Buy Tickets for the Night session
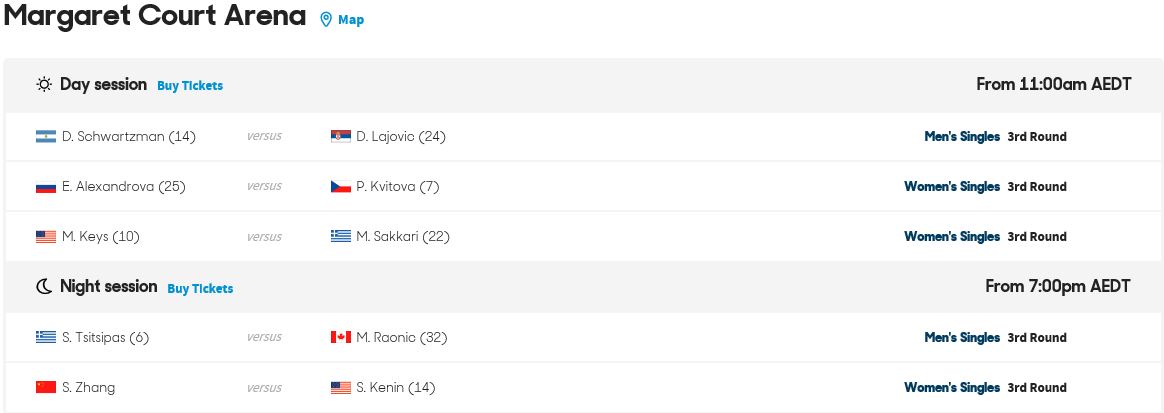 click(x=200, y=288)
